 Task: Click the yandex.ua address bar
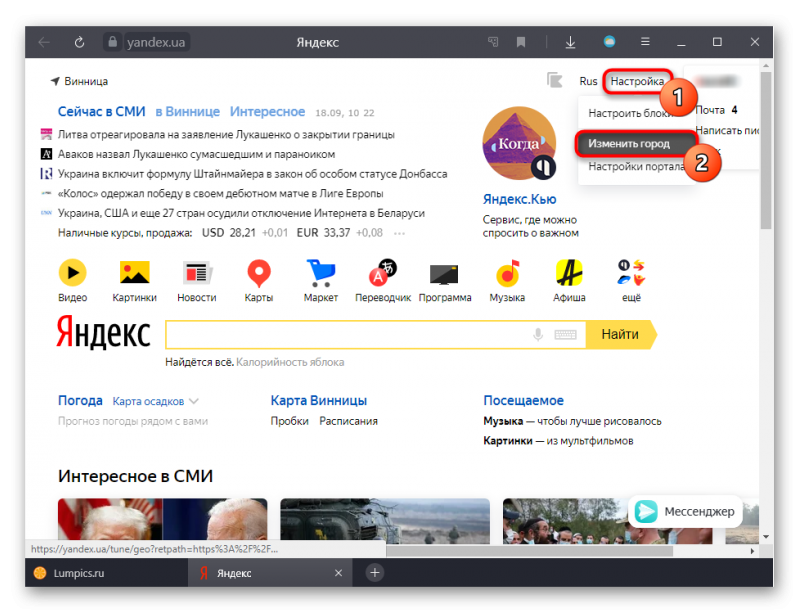156,42
